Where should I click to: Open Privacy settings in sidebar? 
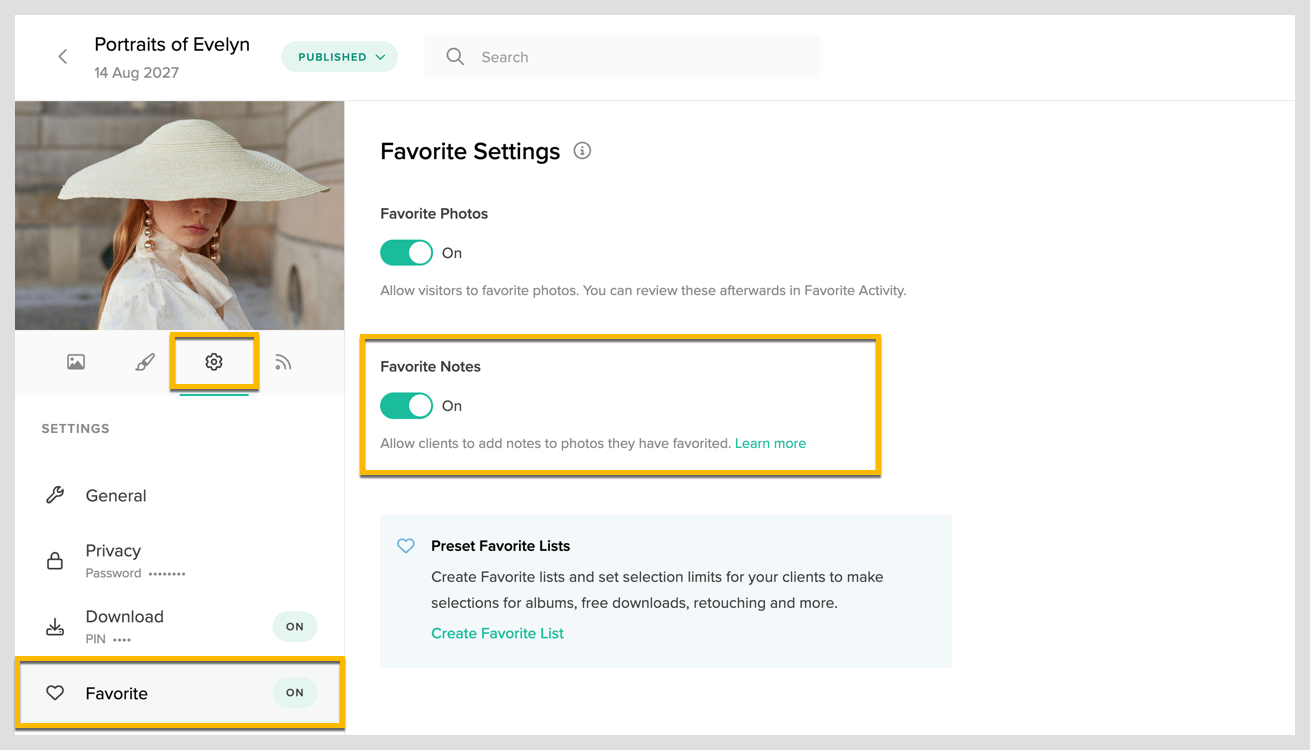click(x=180, y=561)
